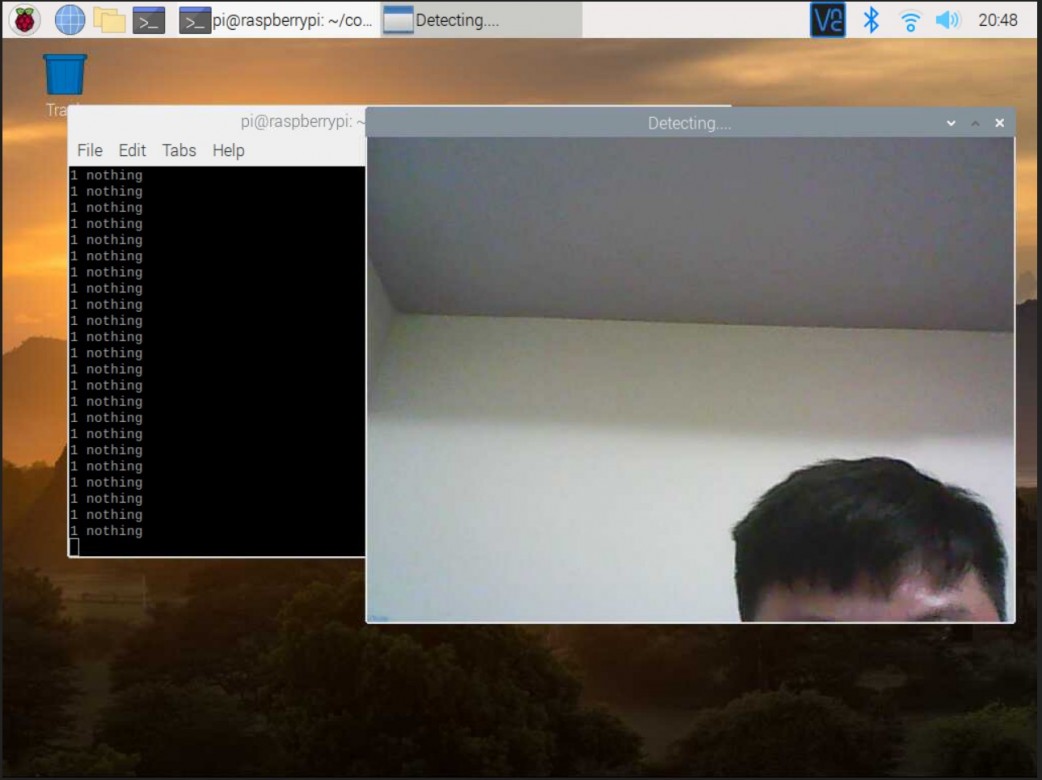The height and width of the screenshot is (780, 1042).
Task: Open the Bluetooth tray menu
Action: click(x=870, y=20)
